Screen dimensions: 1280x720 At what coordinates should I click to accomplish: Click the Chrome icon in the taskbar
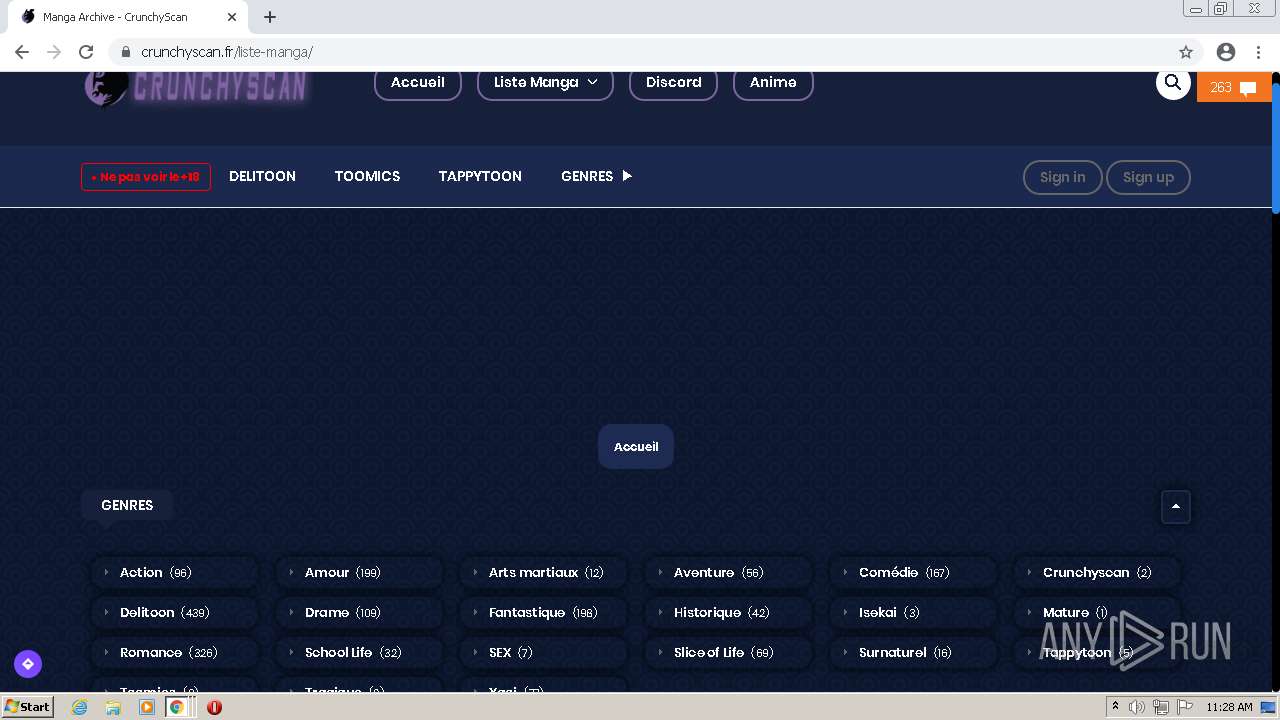(177, 707)
